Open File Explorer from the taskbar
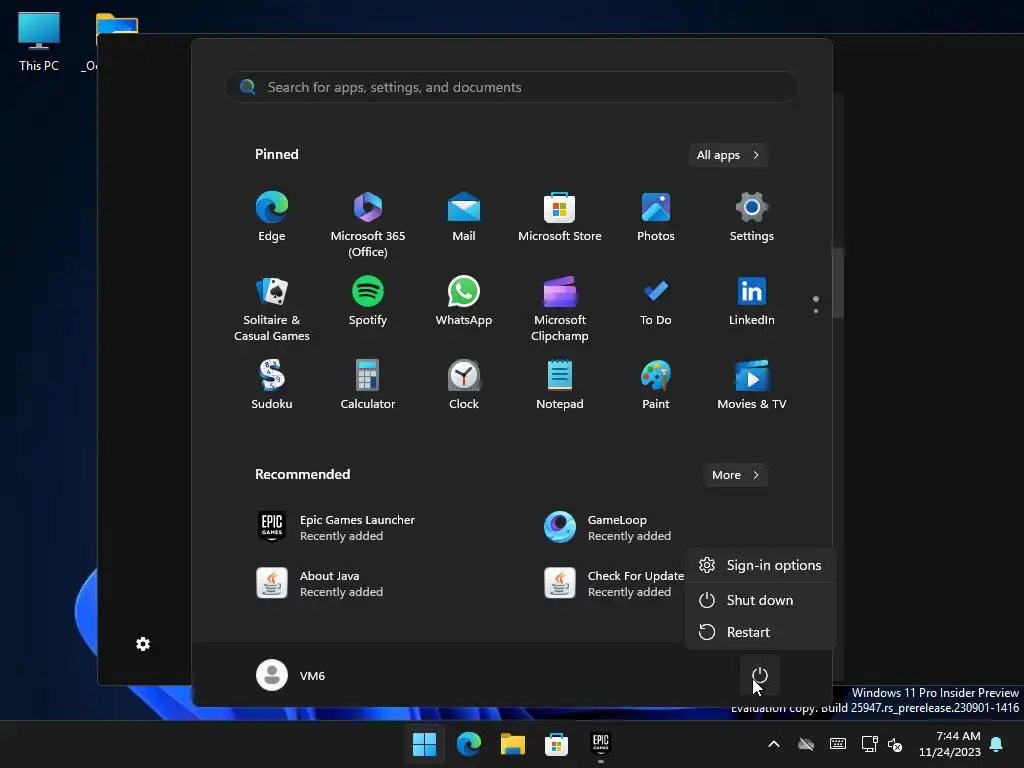Screen dimensions: 1024x768 coord(513,744)
